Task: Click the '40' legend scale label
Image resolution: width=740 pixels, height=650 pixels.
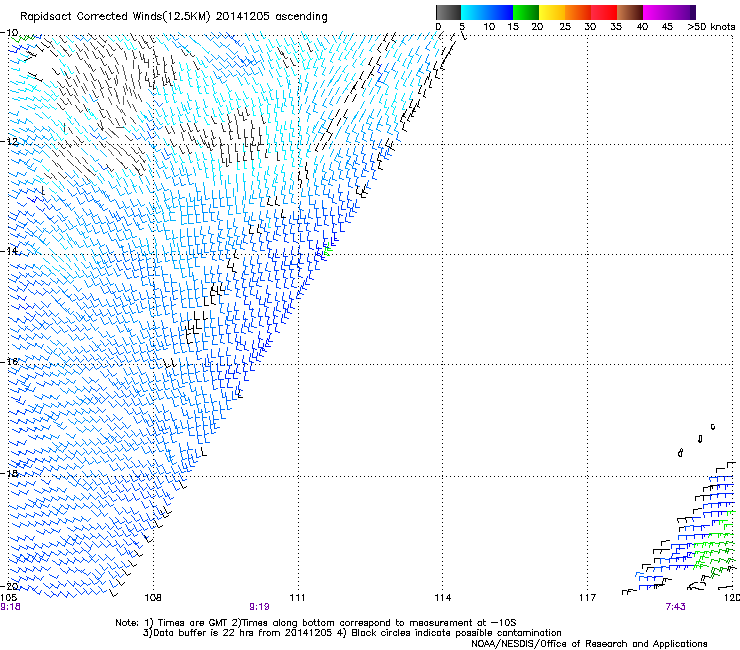Action: tap(642, 27)
